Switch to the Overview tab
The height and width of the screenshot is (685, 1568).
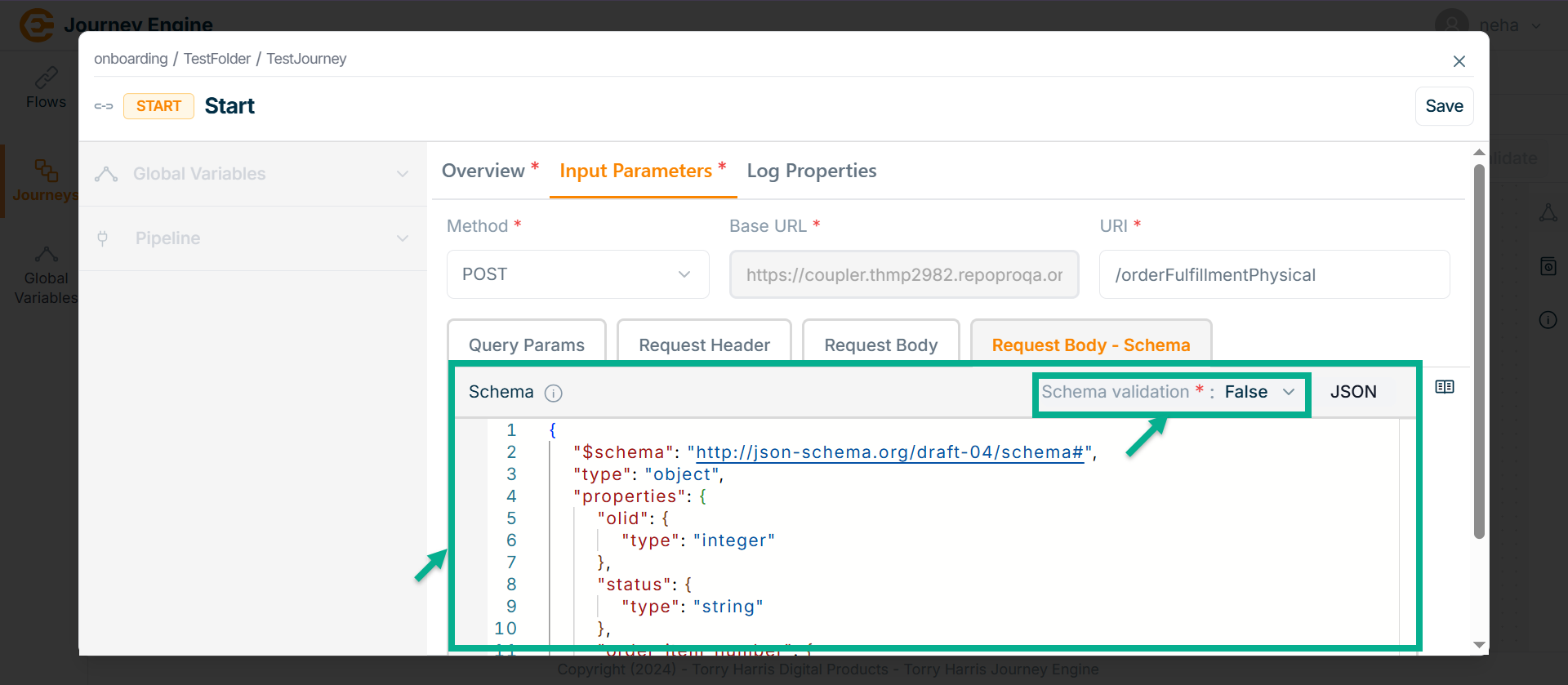(483, 171)
